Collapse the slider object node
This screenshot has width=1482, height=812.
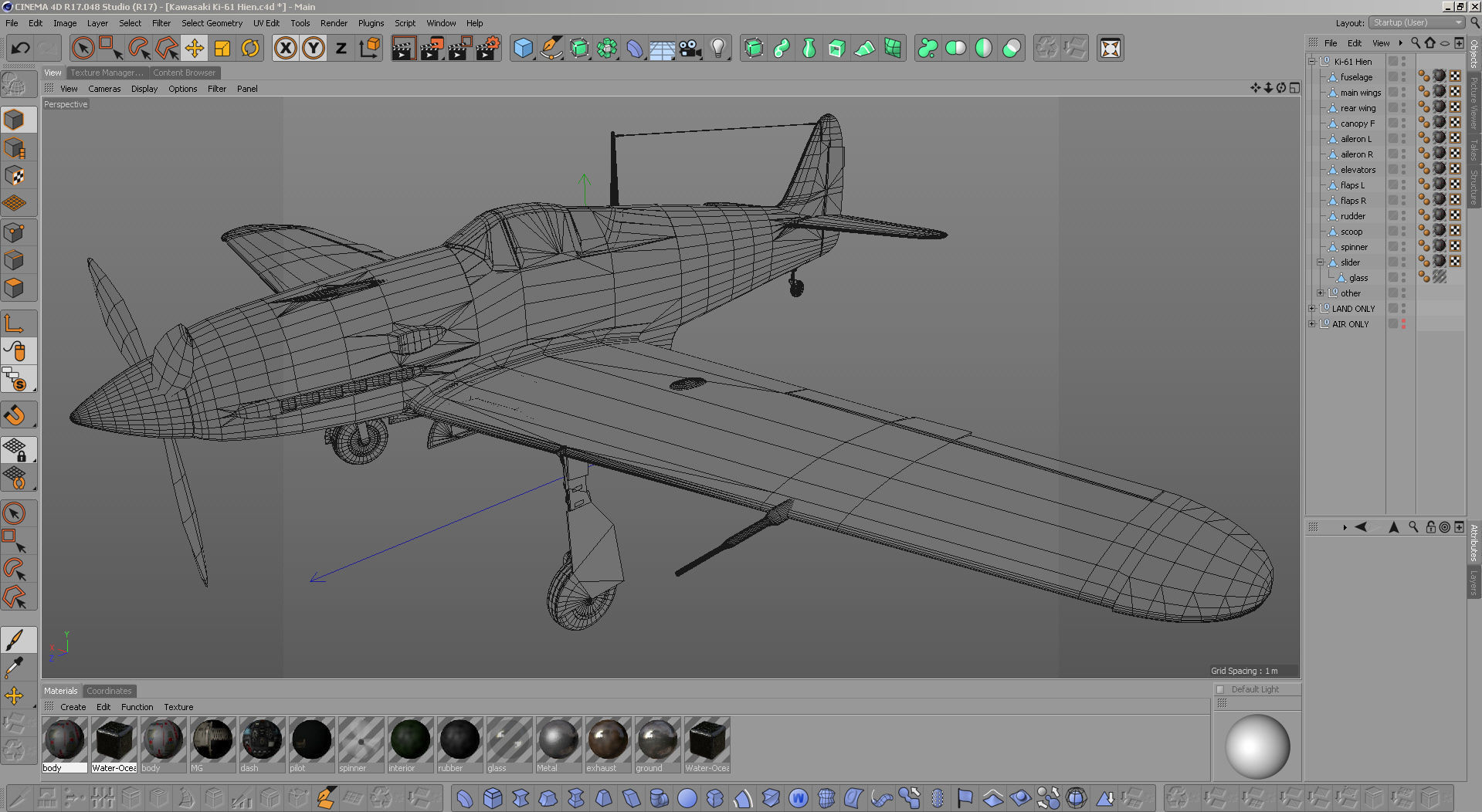click(x=1321, y=262)
